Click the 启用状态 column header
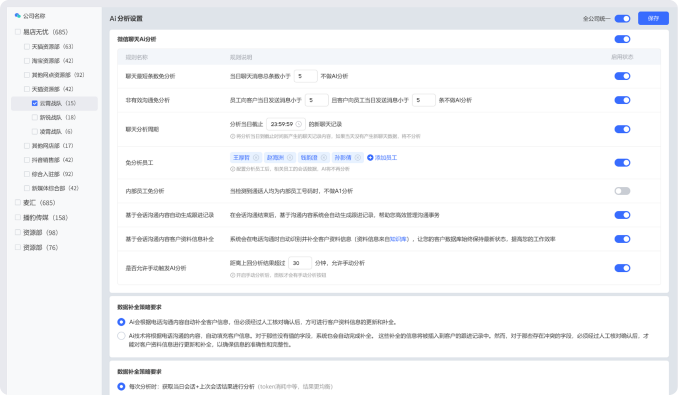 pyautogui.click(x=622, y=57)
